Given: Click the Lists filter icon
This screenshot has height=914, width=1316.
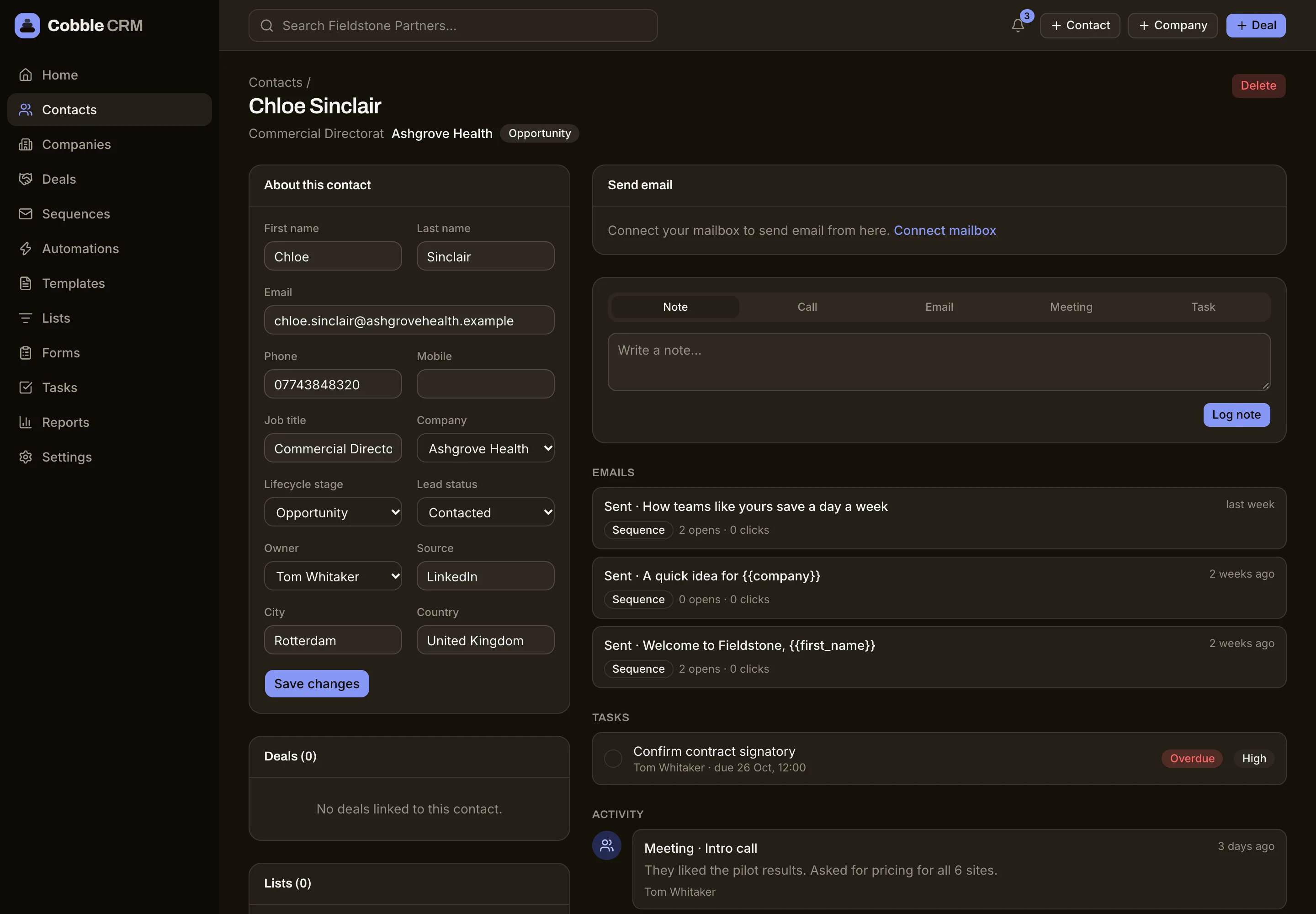Looking at the screenshot, I should (25, 318).
